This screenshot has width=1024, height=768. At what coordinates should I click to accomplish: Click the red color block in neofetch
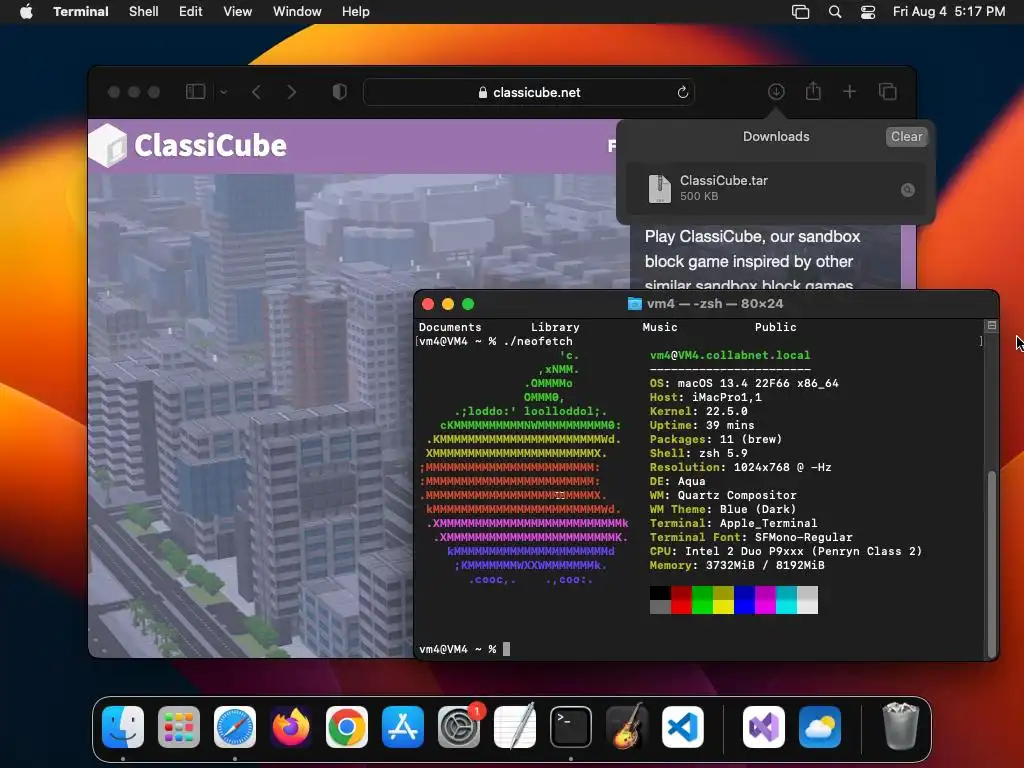coord(681,600)
